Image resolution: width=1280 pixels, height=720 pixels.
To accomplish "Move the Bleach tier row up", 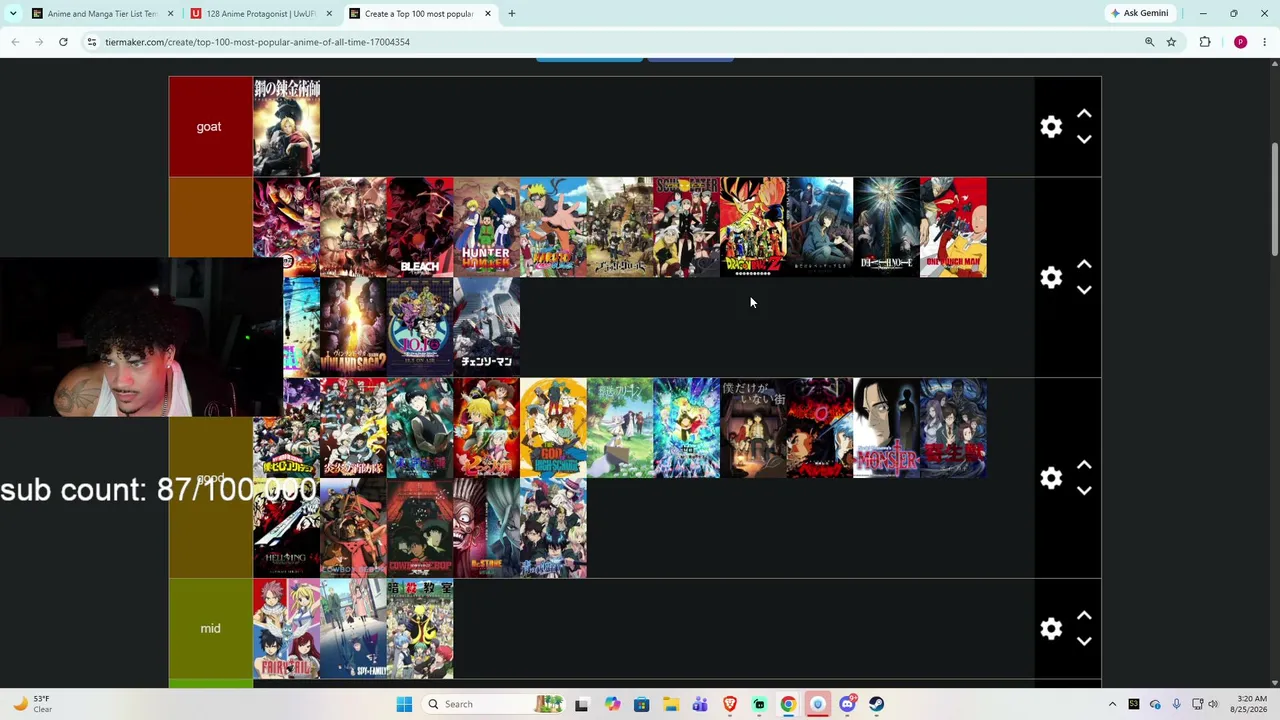I will coord(1084,264).
